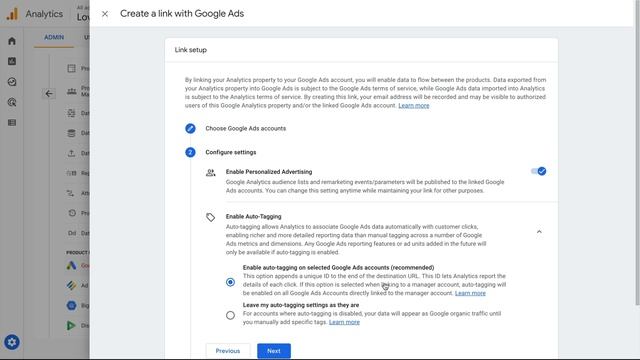
Task: Close the Create a link panel
Action: (x=105, y=14)
